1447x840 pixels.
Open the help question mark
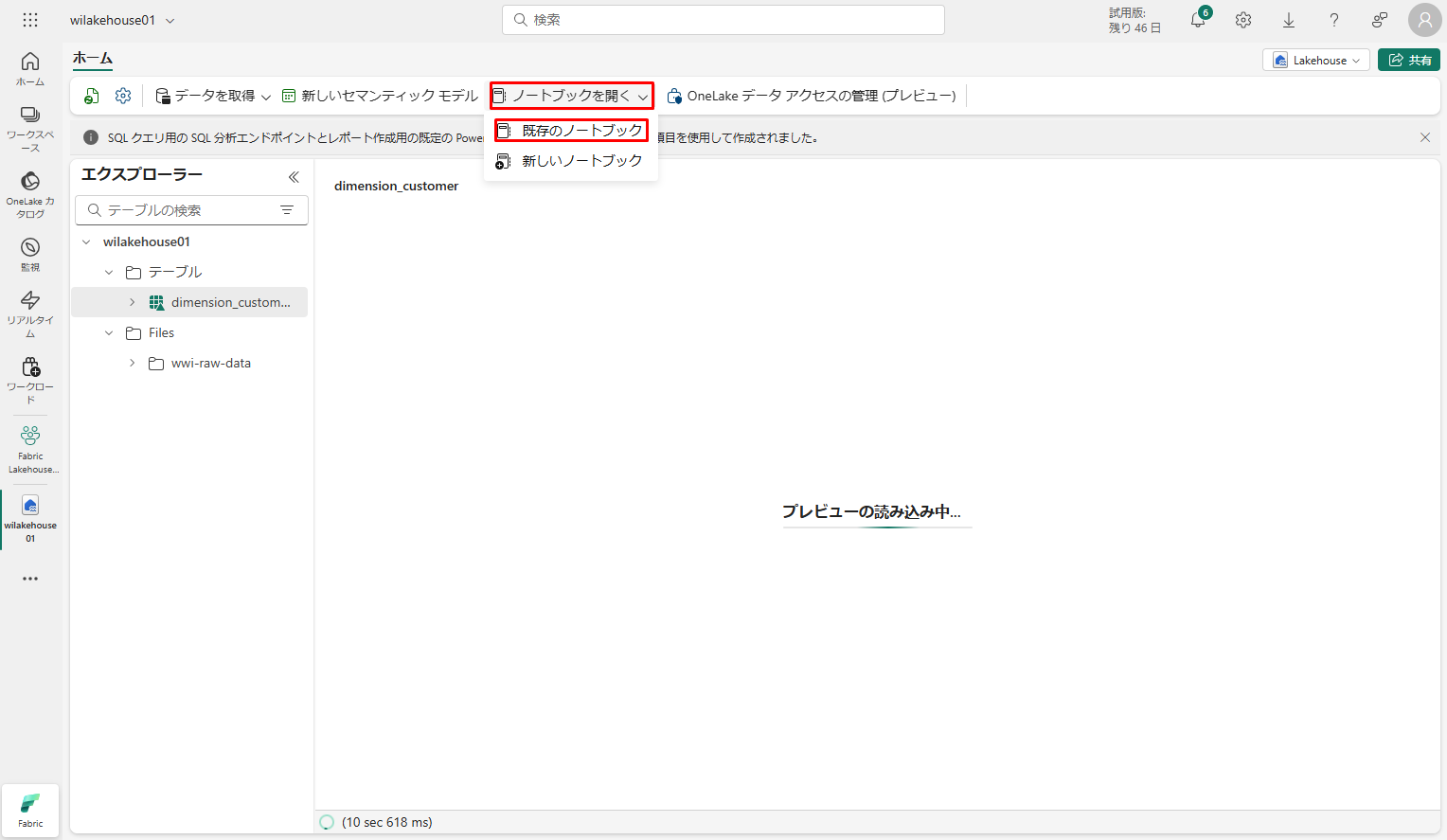point(1334,20)
